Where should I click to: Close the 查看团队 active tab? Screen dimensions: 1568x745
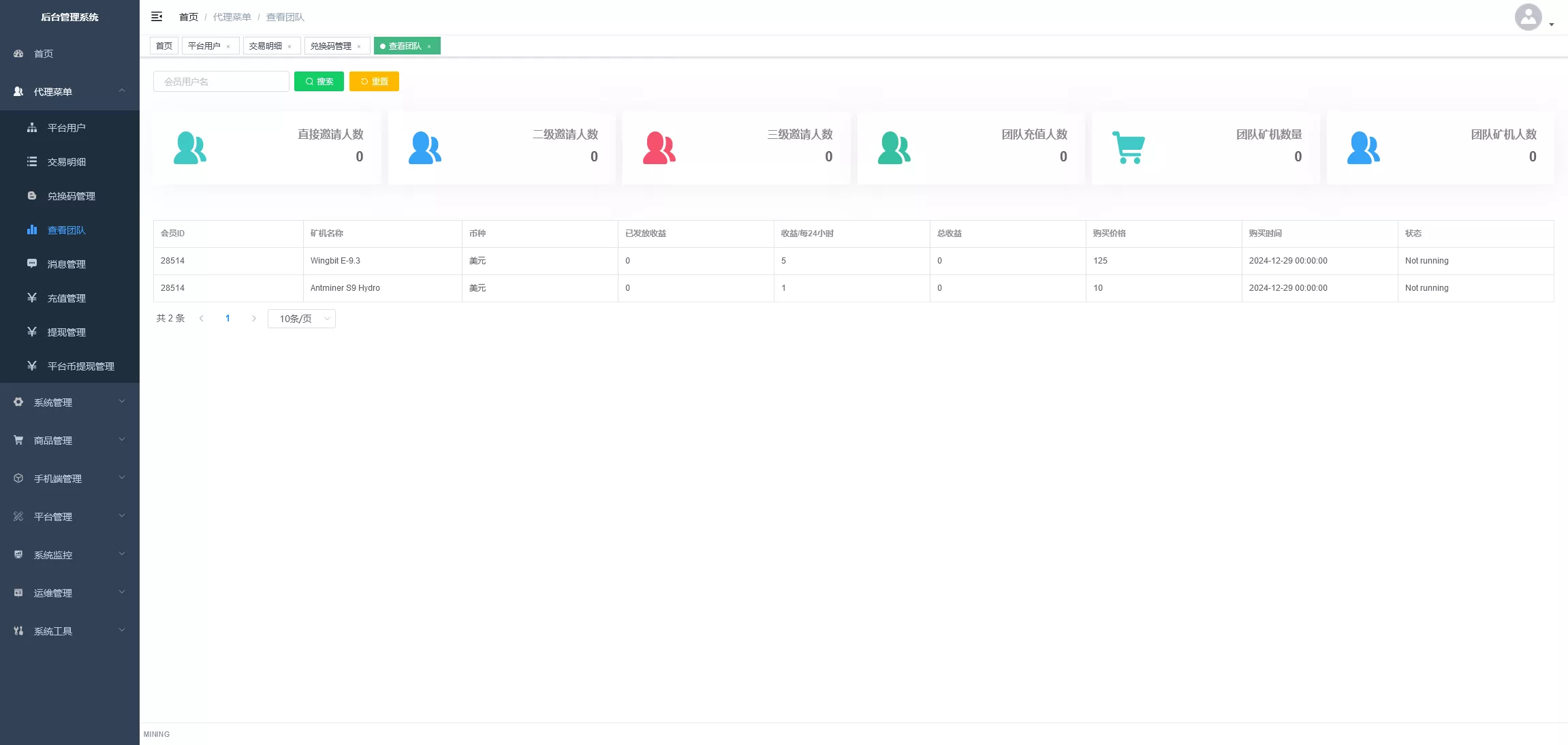pyautogui.click(x=429, y=46)
